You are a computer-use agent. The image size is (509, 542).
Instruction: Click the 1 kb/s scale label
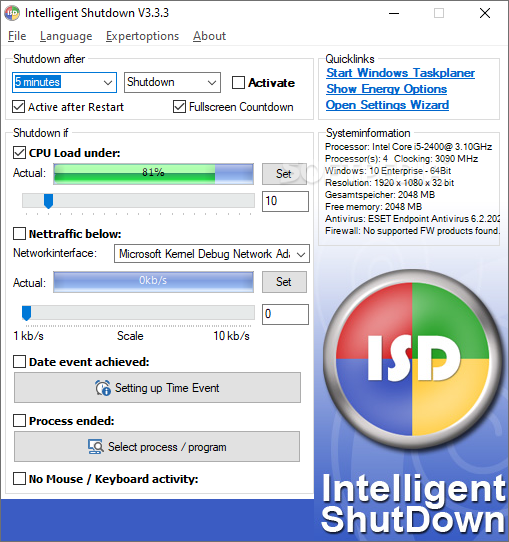pos(29,336)
